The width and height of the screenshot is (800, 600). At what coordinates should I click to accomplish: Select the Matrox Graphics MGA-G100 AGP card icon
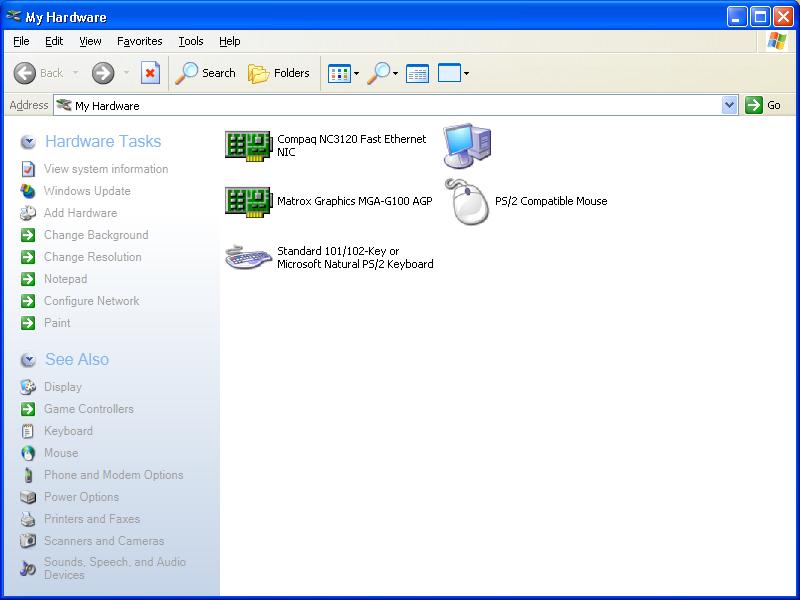(x=248, y=201)
